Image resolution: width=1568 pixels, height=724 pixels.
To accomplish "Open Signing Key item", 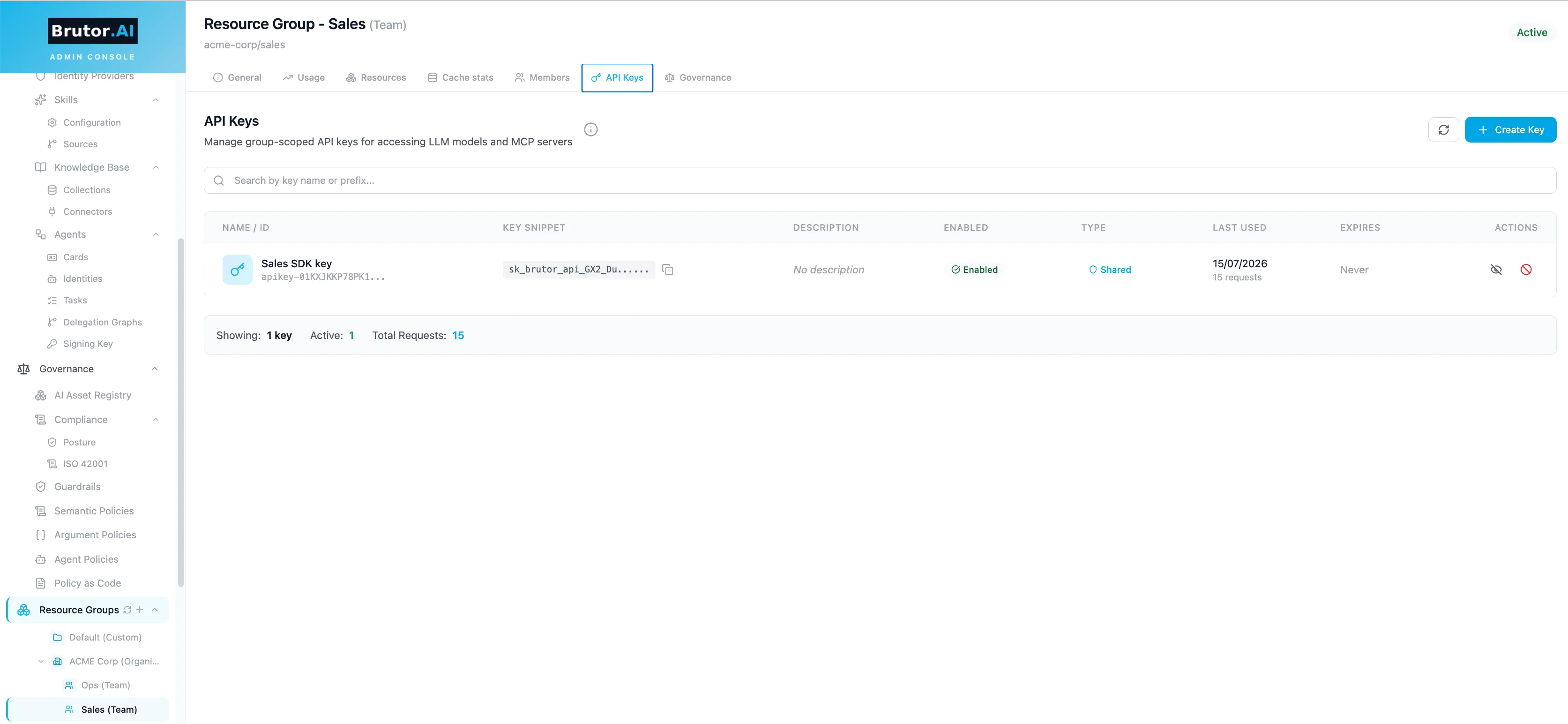I will (88, 344).
